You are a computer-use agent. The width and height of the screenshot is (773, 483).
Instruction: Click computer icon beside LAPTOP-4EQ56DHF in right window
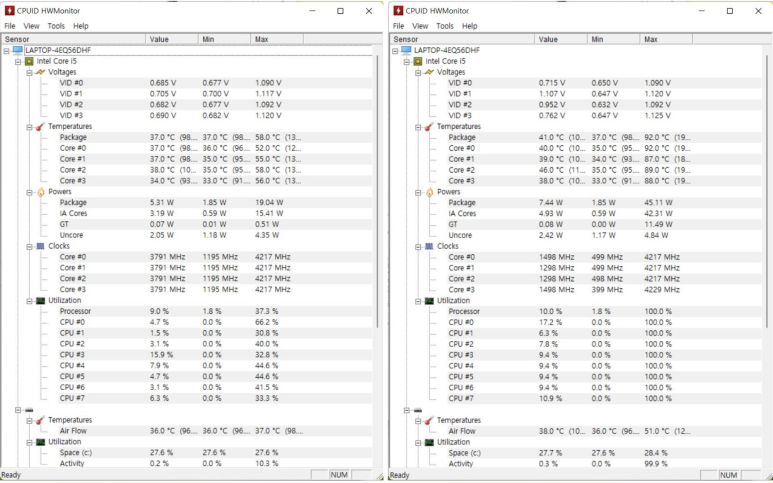coord(407,50)
